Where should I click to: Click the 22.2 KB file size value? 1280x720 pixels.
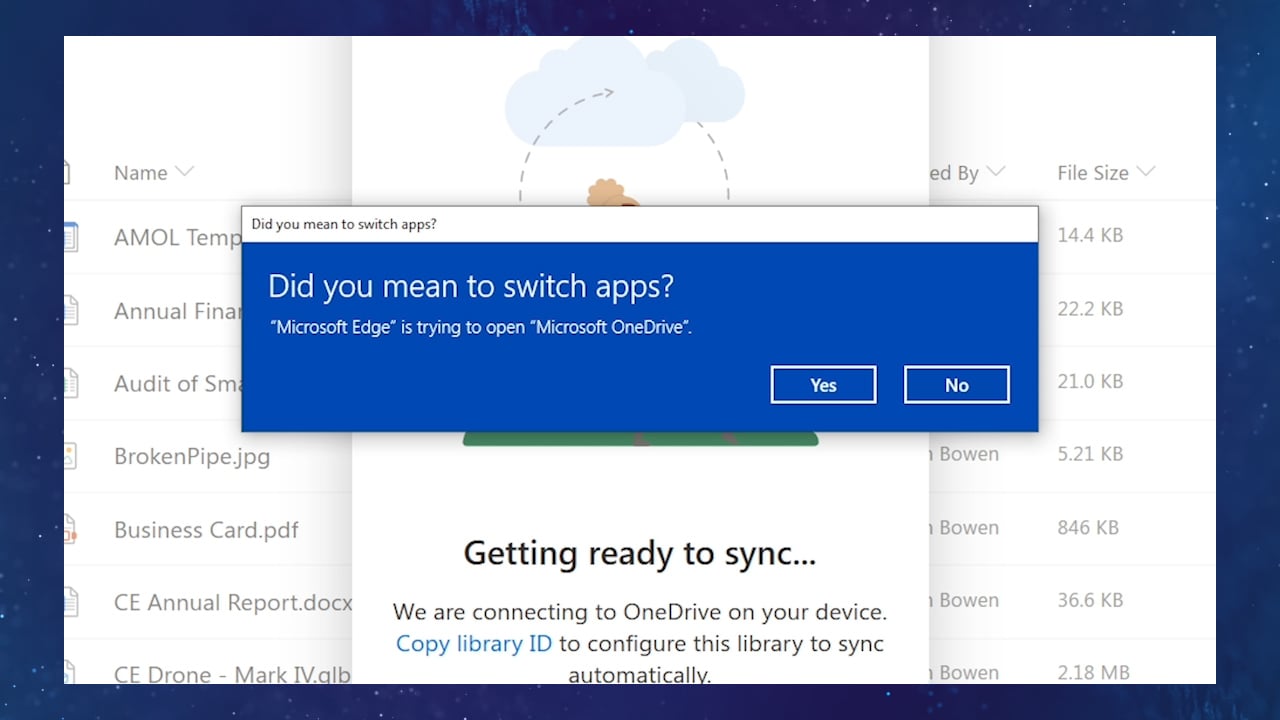point(1090,309)
